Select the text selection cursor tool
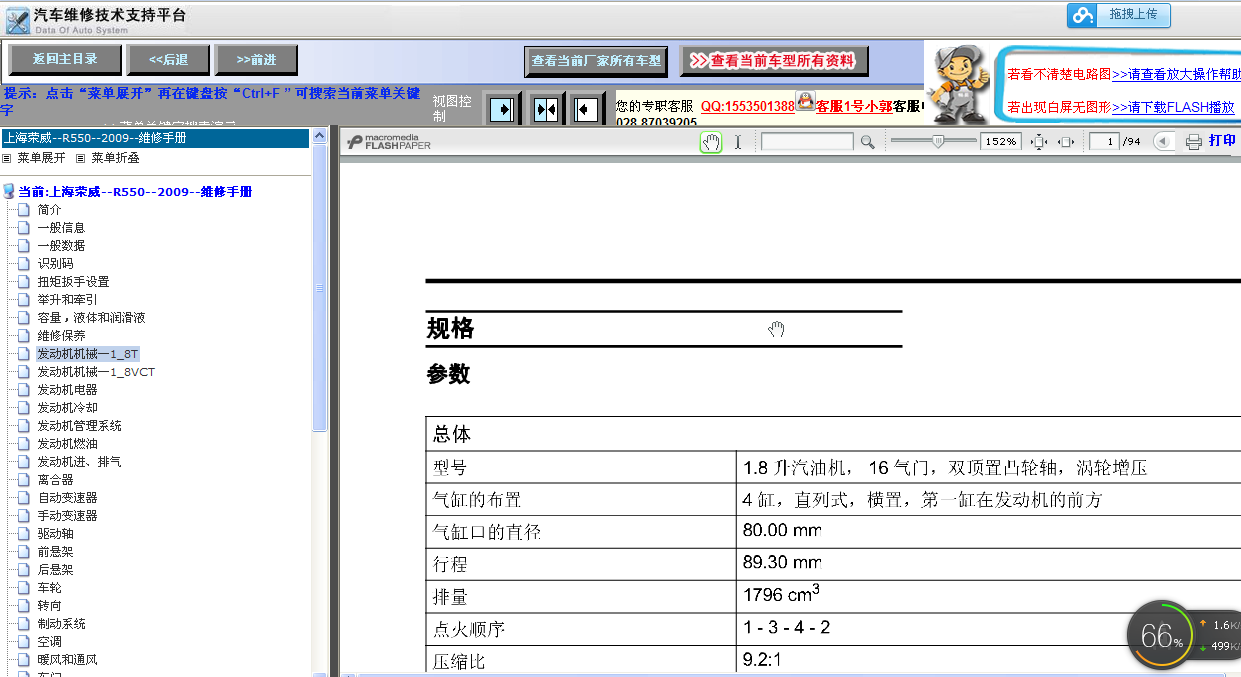 click(x=738, y=142)
